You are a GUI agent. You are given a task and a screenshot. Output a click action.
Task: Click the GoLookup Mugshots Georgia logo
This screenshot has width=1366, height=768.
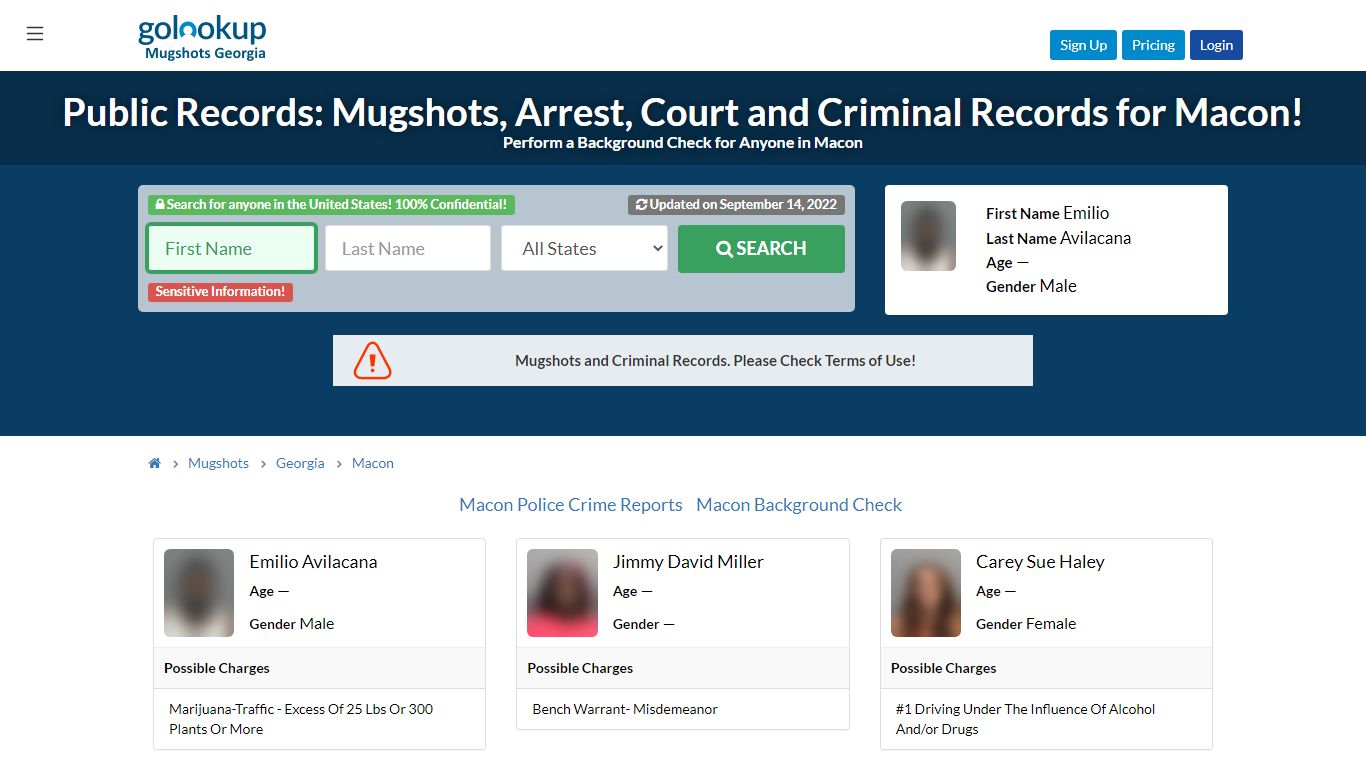(202, 39)
